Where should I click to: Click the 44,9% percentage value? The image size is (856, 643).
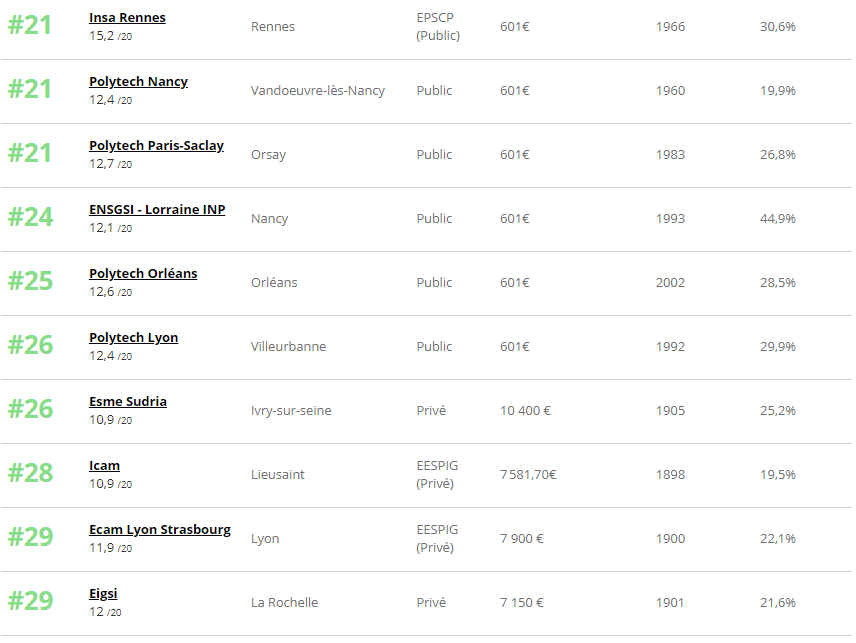[x=777, y=219]
